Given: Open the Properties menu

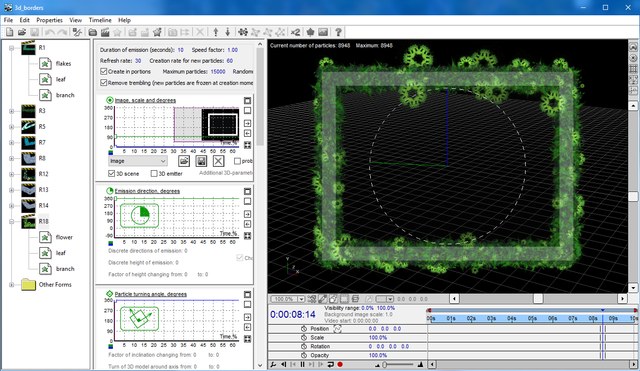Looking at the screenshot, I should point(49,20).
